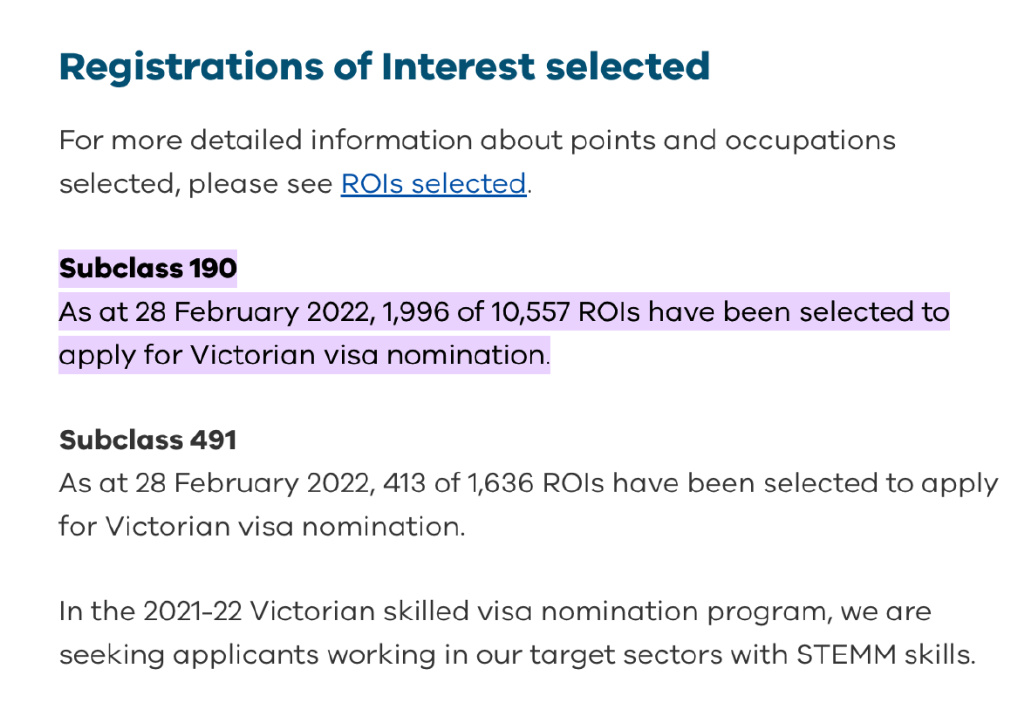Click the 'Subclass 491' heading
The height and width of the screenshot is (709, 1024).
pos(148,440)
